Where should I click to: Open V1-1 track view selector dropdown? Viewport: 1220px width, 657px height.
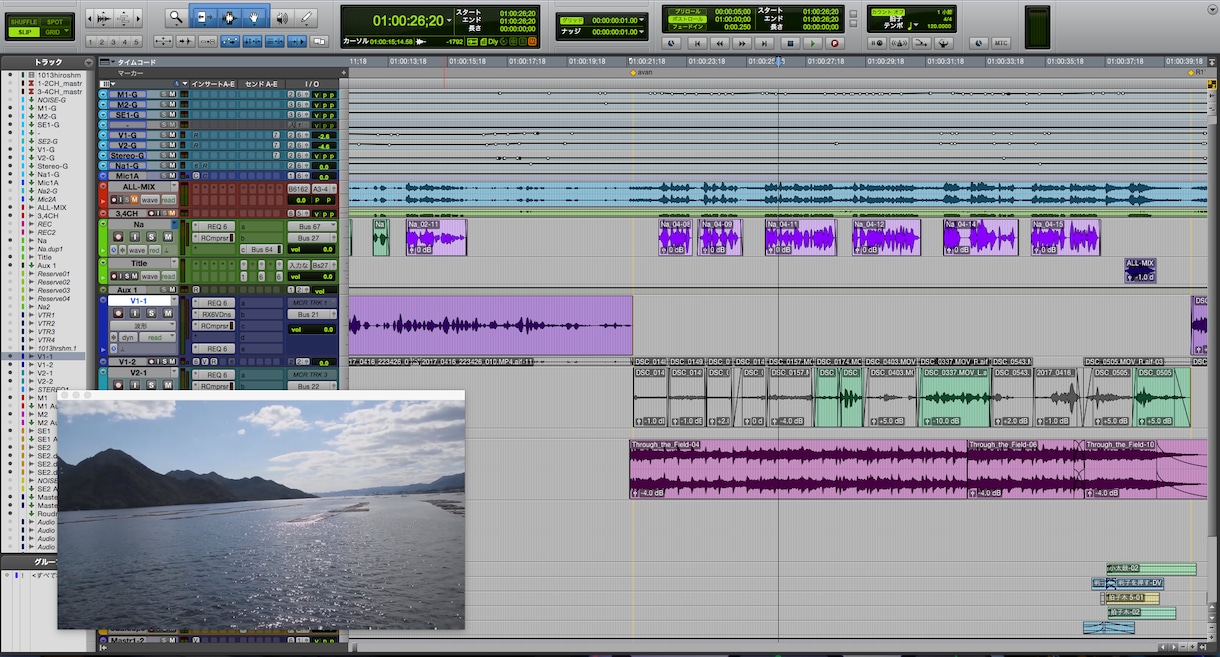[143, 326]
